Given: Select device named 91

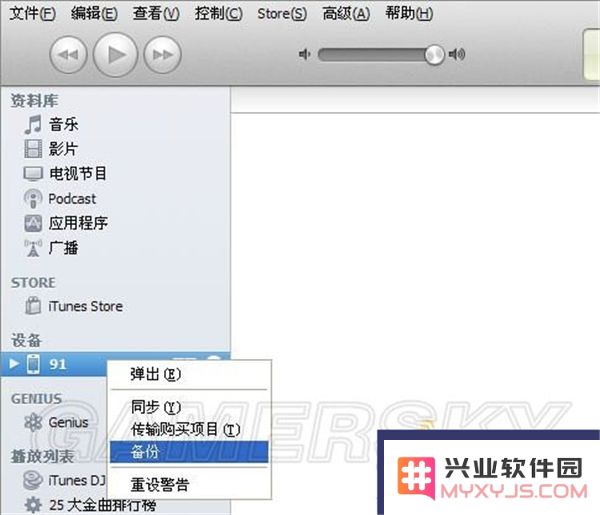Looking at the screenshot, I should (x=58, y=364).
